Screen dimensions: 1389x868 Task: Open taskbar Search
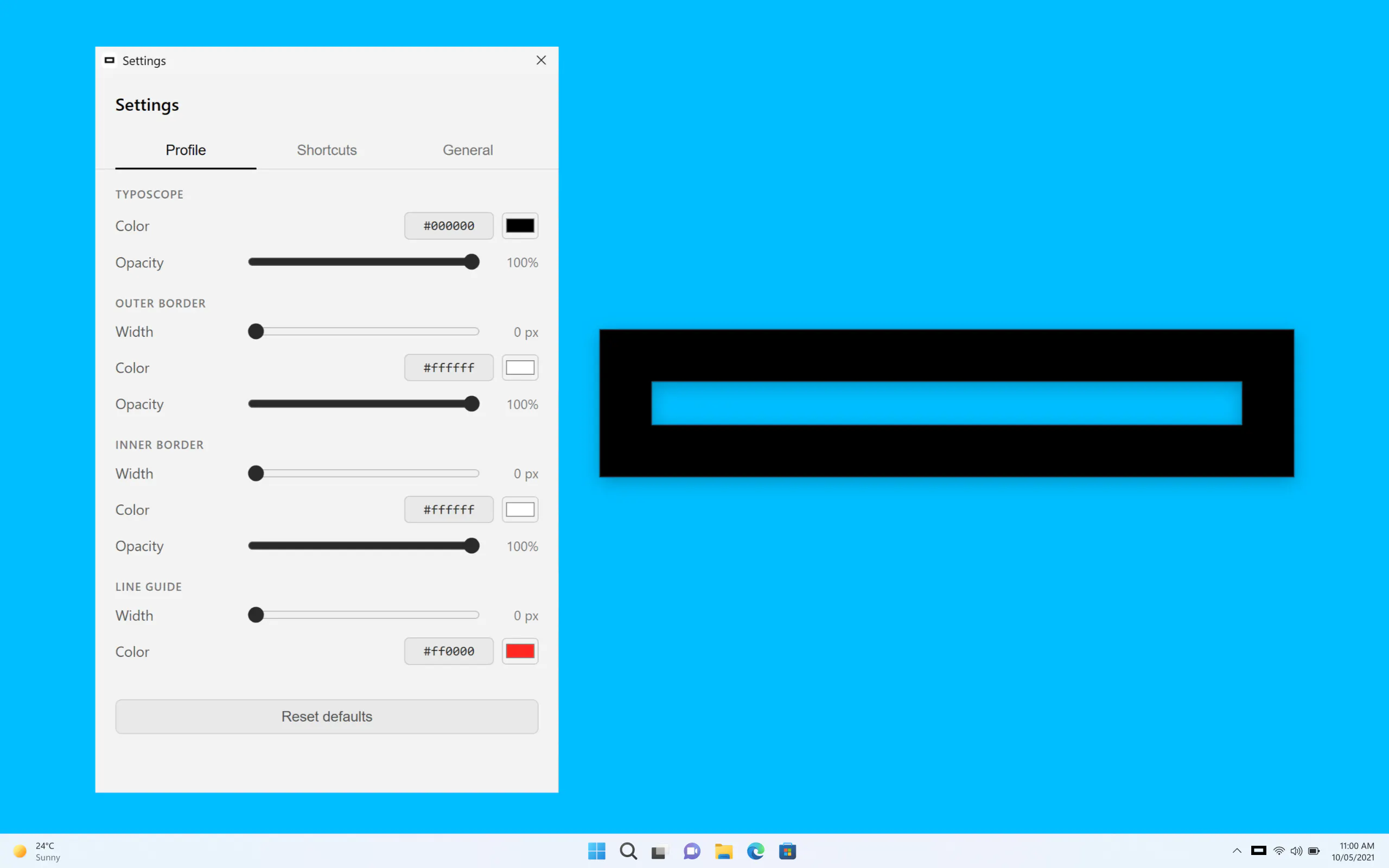(x=628, y=851)
